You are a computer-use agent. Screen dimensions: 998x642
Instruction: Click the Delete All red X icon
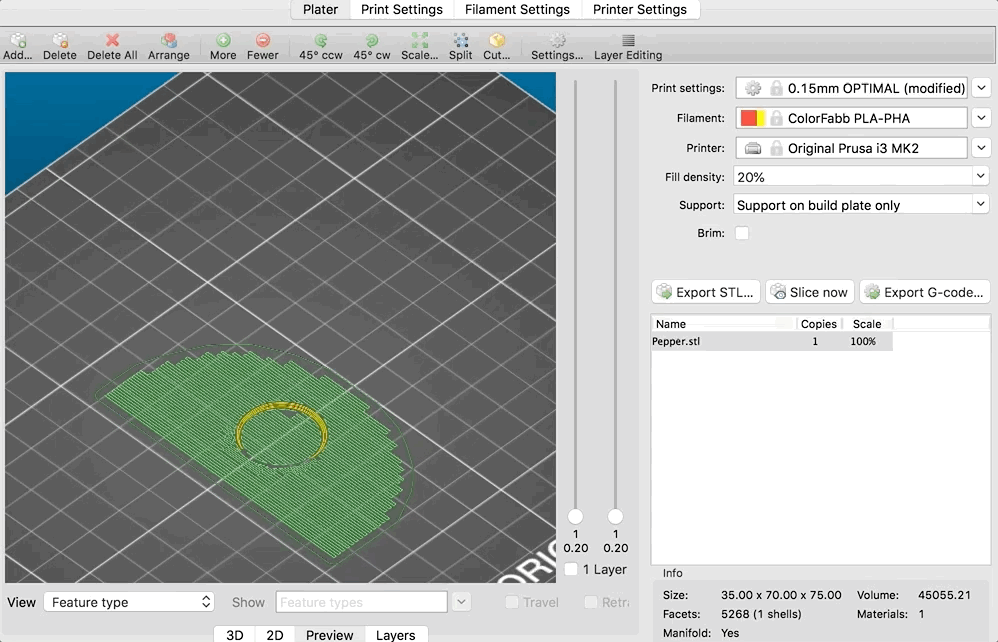pos(112,41)
